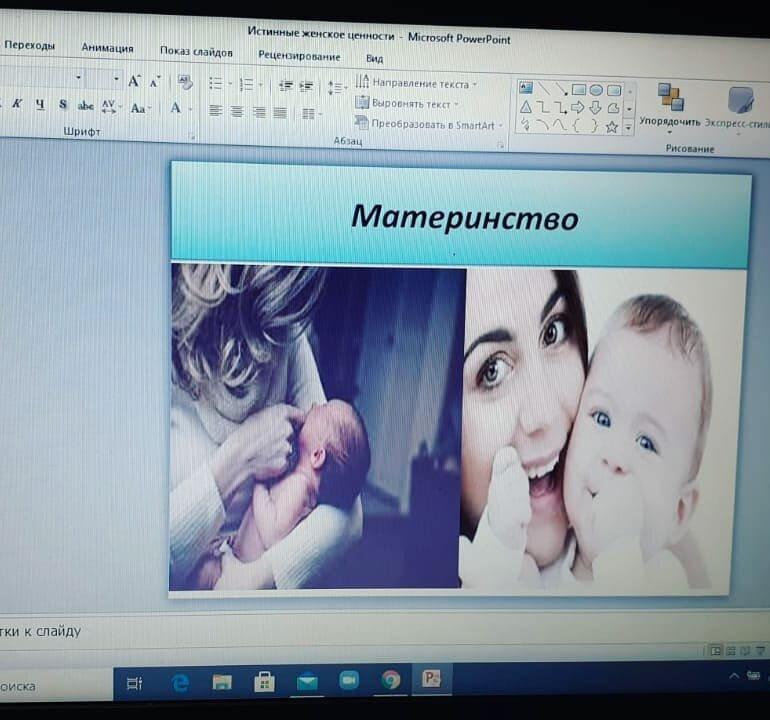
Task: Click the Материнство slide title
Action: 464,216
